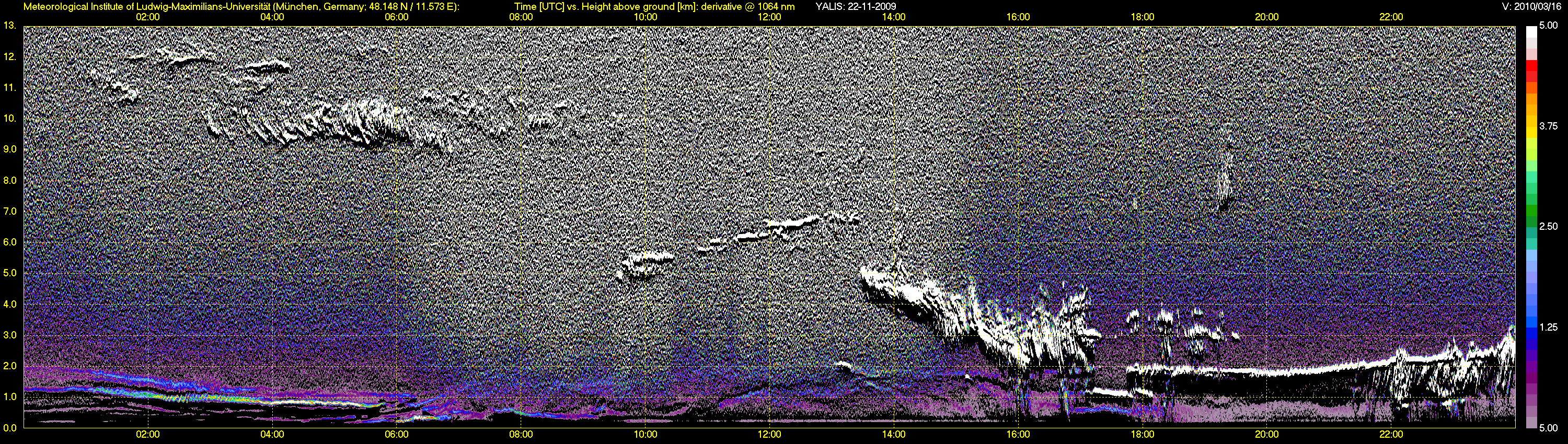Click the "Time [UTC] vs. Height above ground" title
Viewport: 1568px width, 444px height.
pos(654,7)
